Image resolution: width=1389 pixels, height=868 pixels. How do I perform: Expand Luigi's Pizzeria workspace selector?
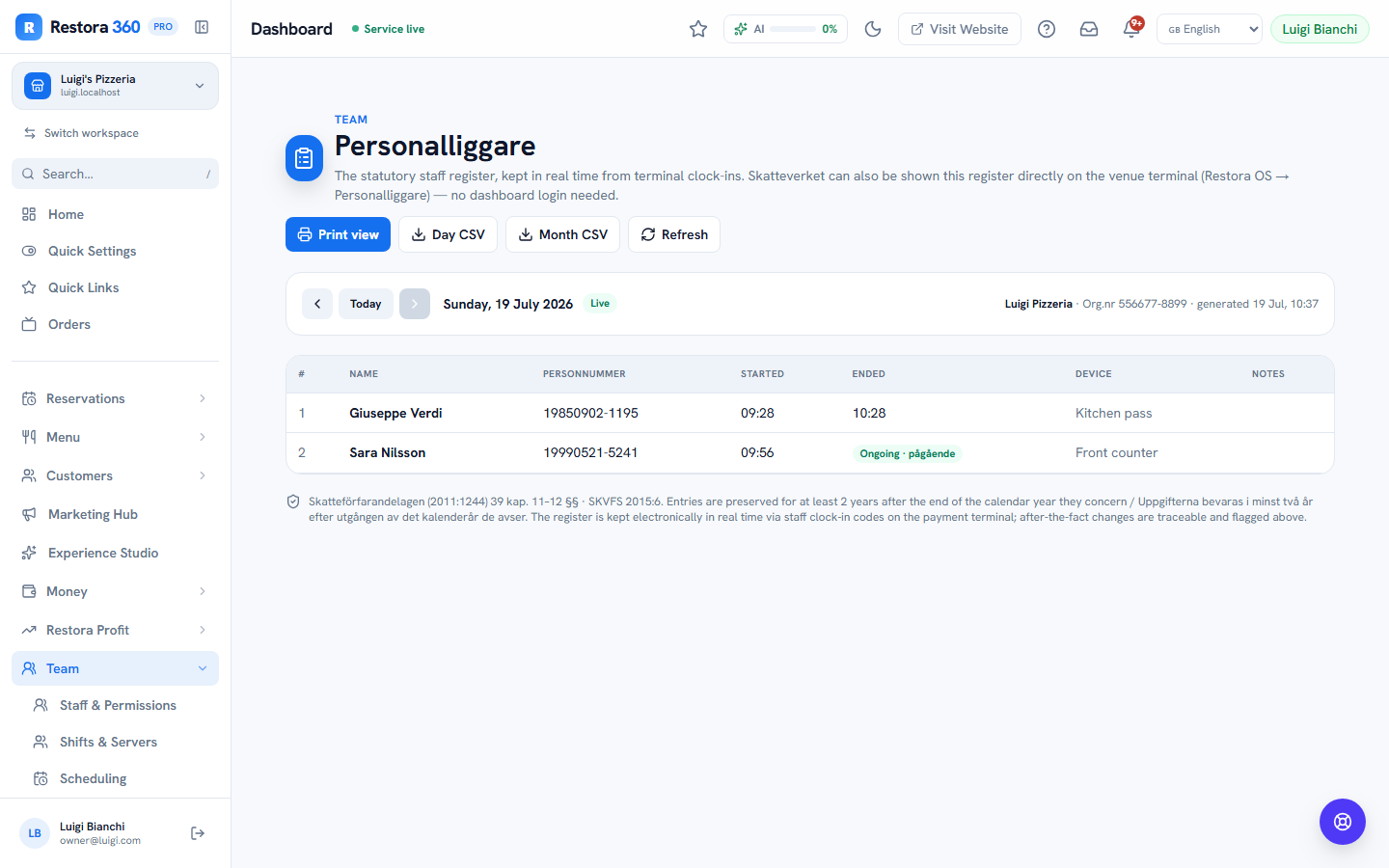pyautogui.click(x=116, y=86)
